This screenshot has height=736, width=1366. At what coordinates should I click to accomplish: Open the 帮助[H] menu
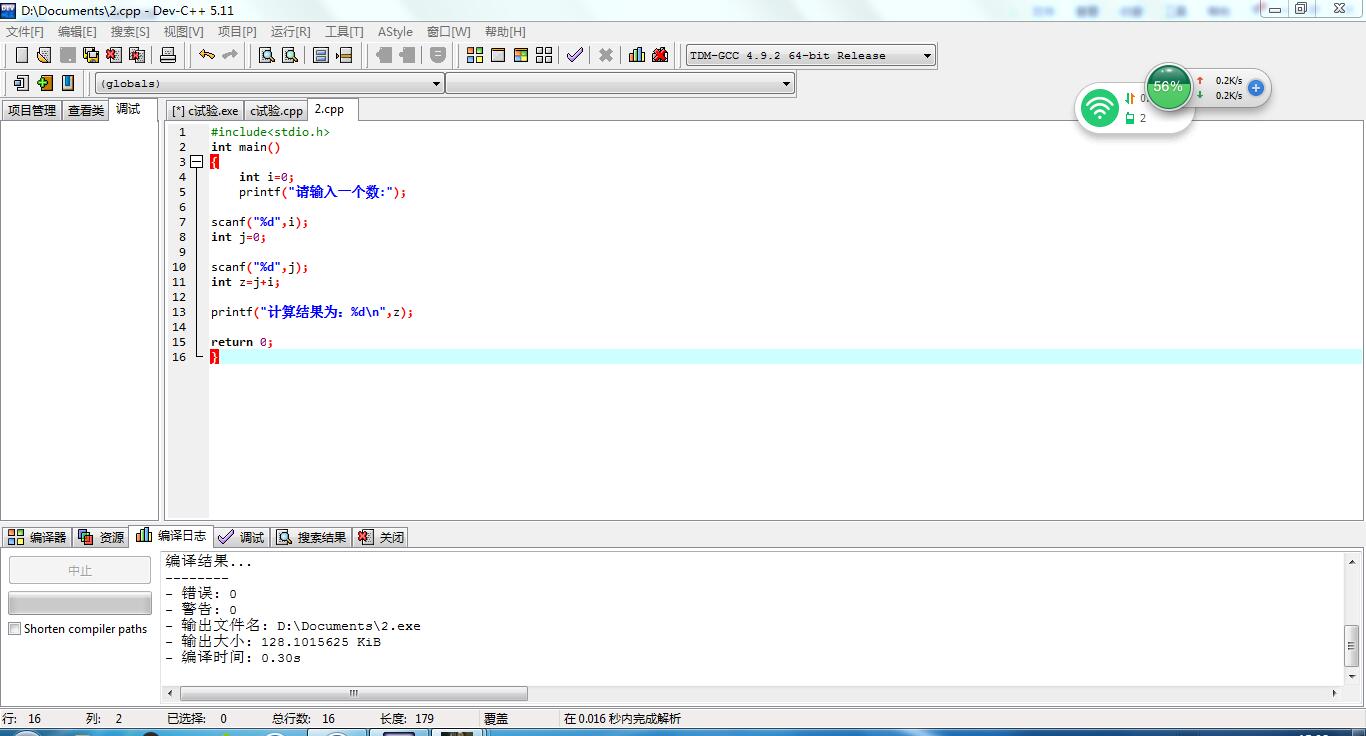point(505,32)
